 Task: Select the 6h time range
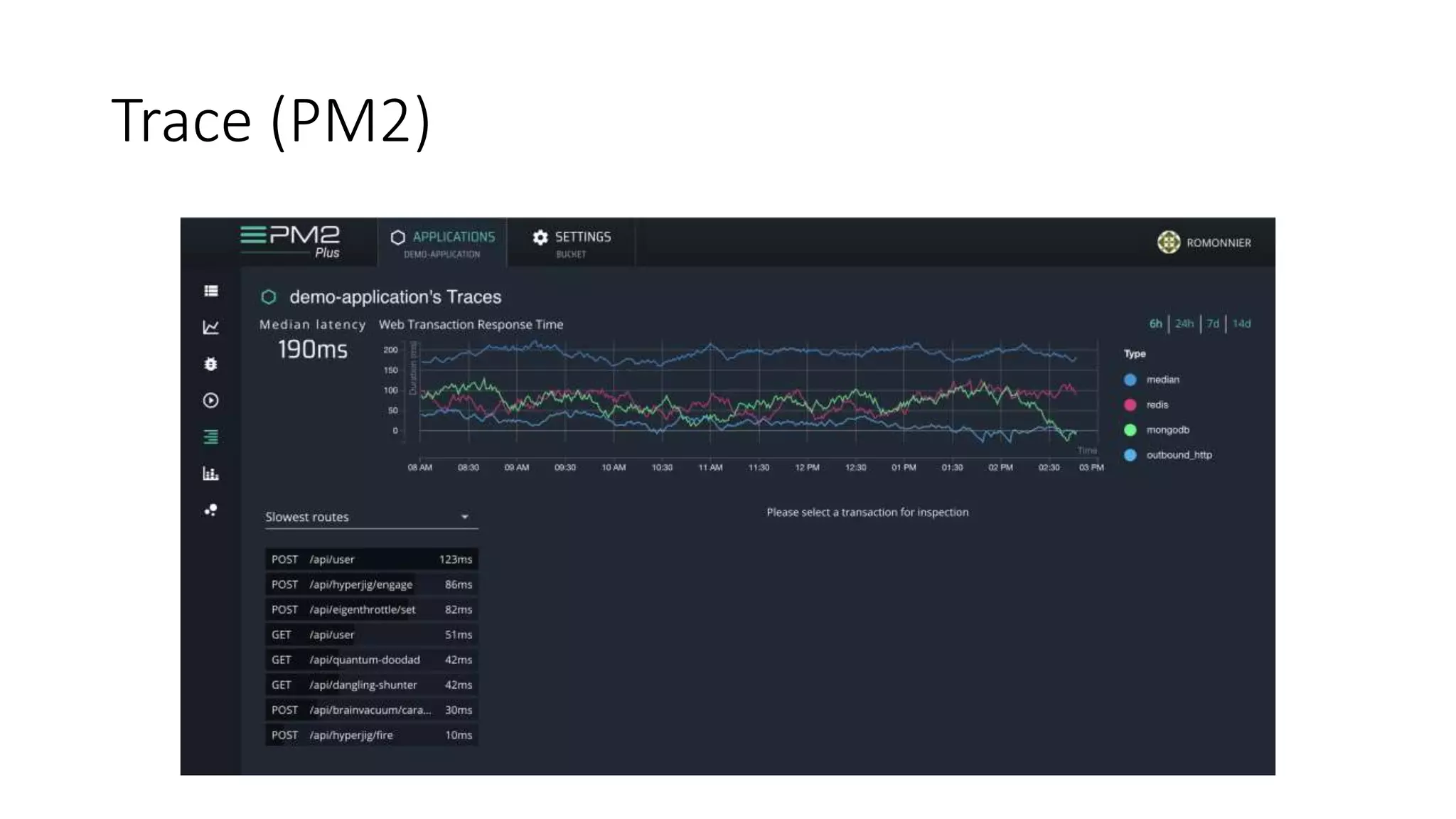(x=1156, y=323)
